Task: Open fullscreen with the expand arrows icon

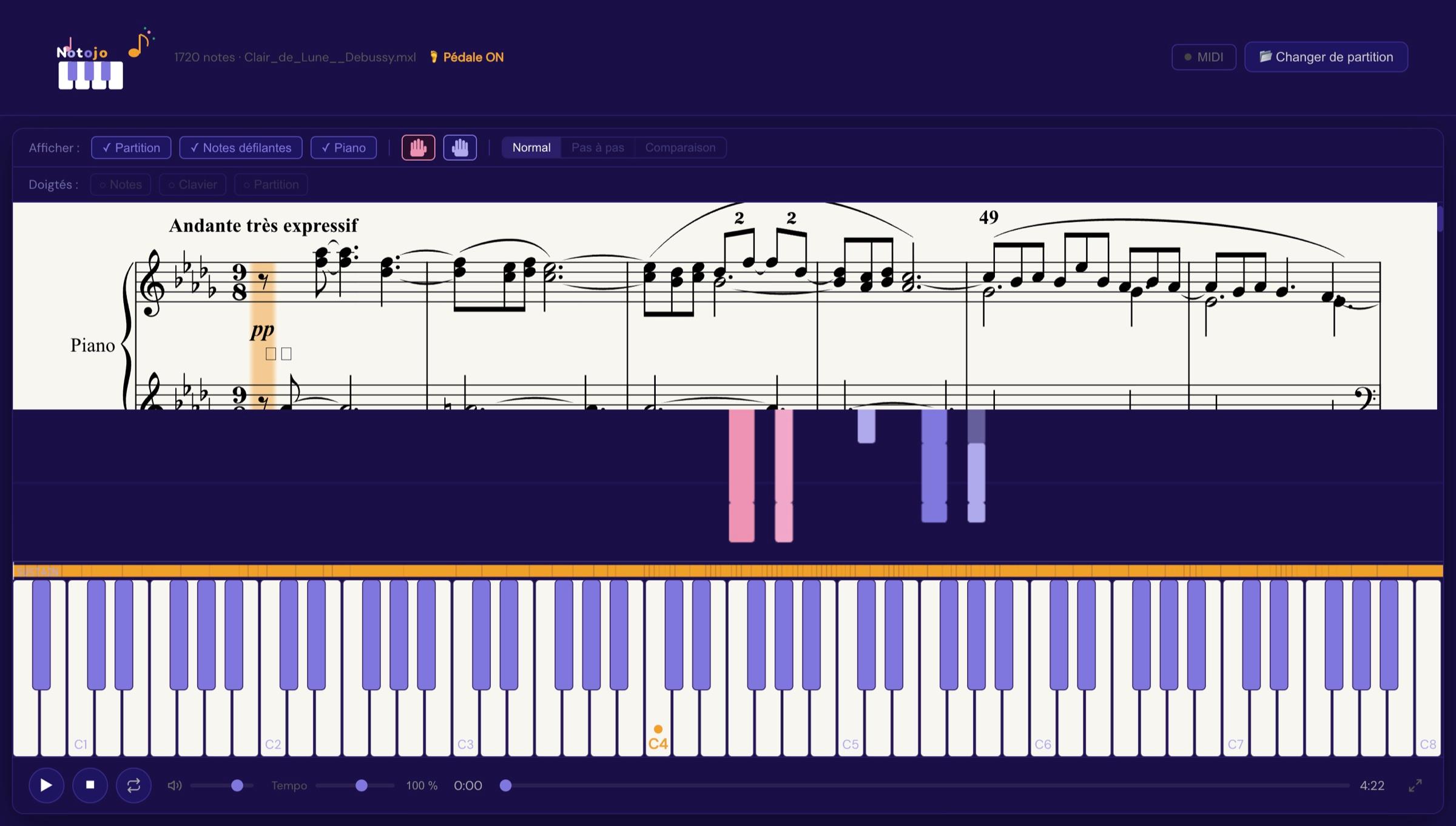Action: click(x=1415, y=785)
